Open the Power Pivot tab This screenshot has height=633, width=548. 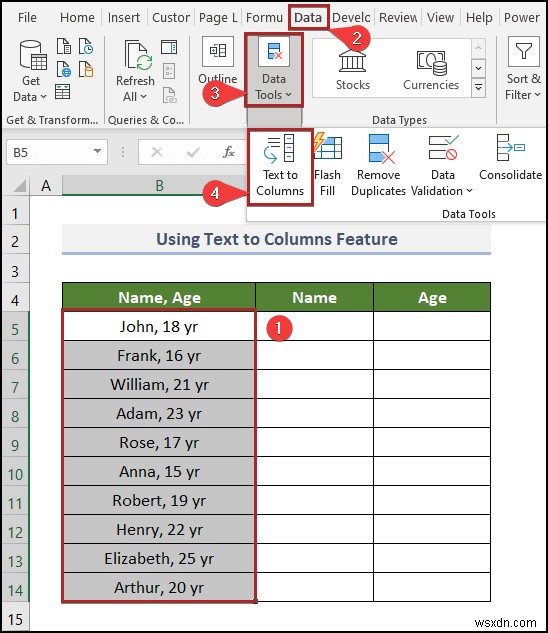coord(521,17)
